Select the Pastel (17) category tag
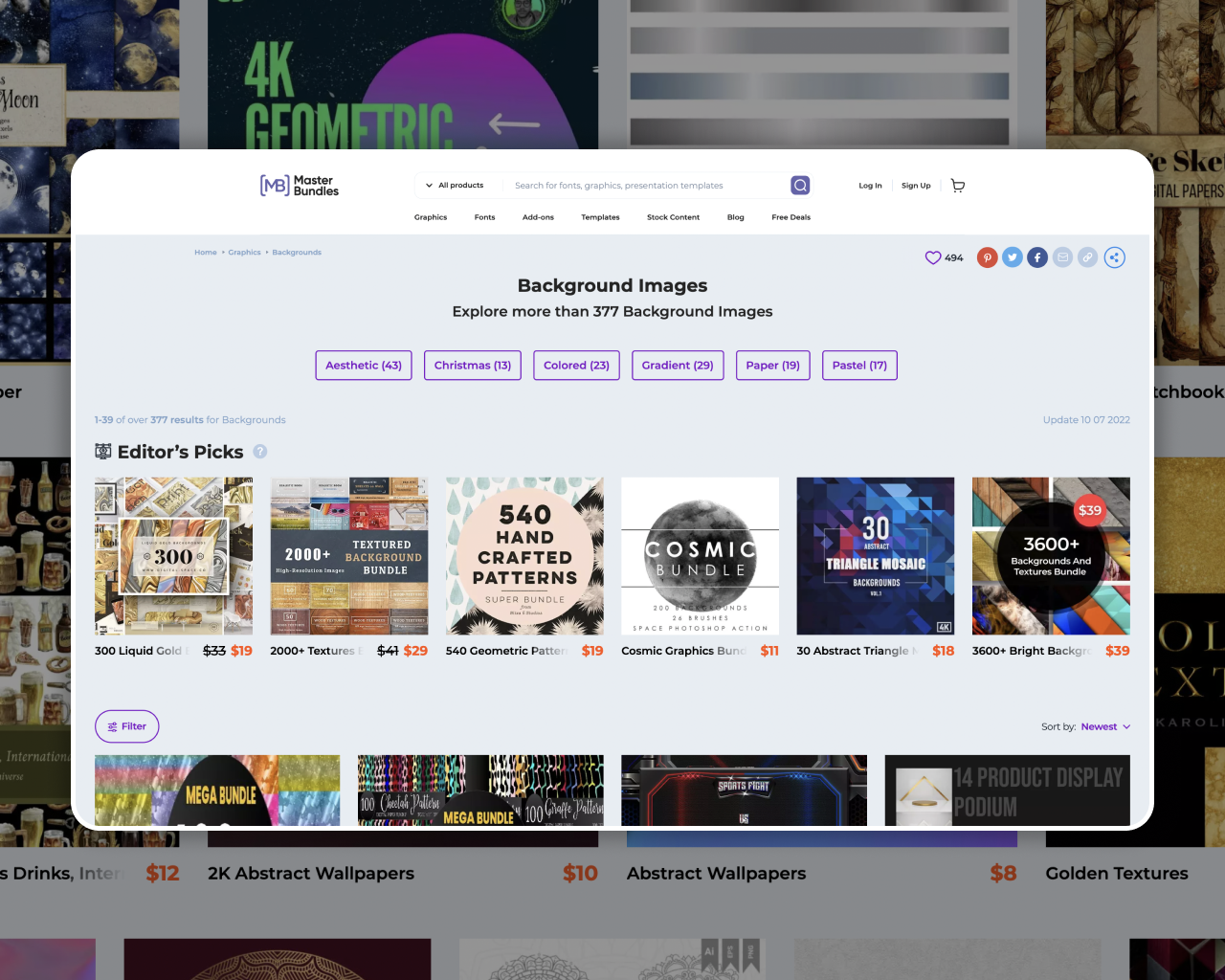The image size is (1225, 980). pos(859,366)
